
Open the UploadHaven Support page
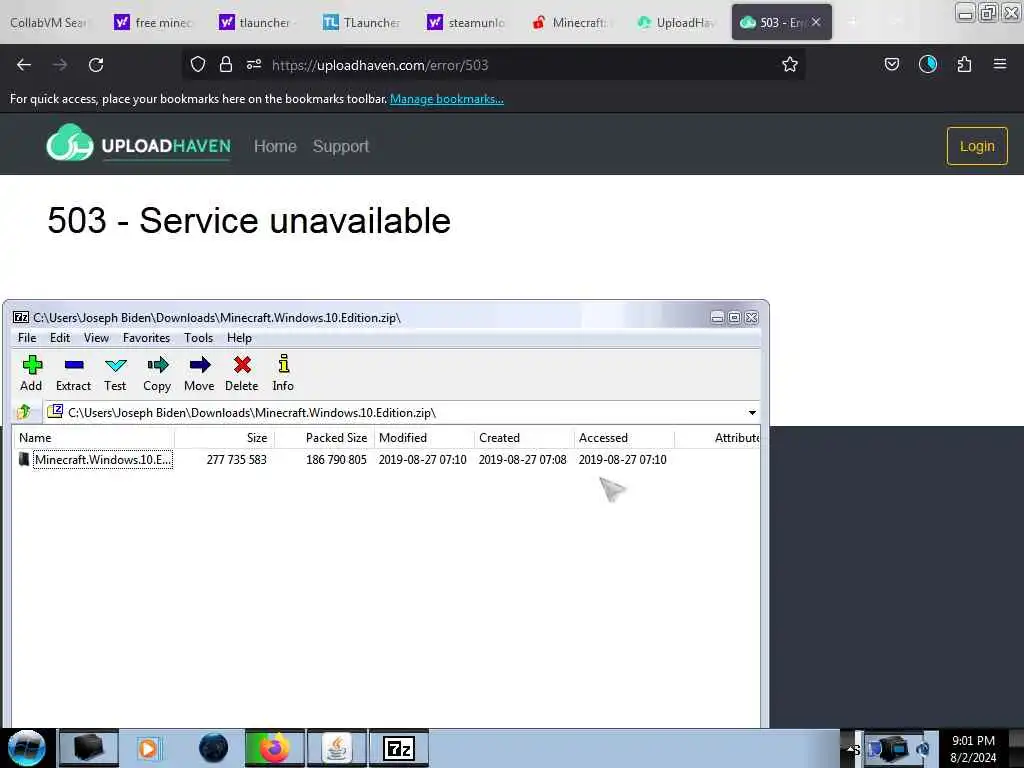tap(341, 146)
